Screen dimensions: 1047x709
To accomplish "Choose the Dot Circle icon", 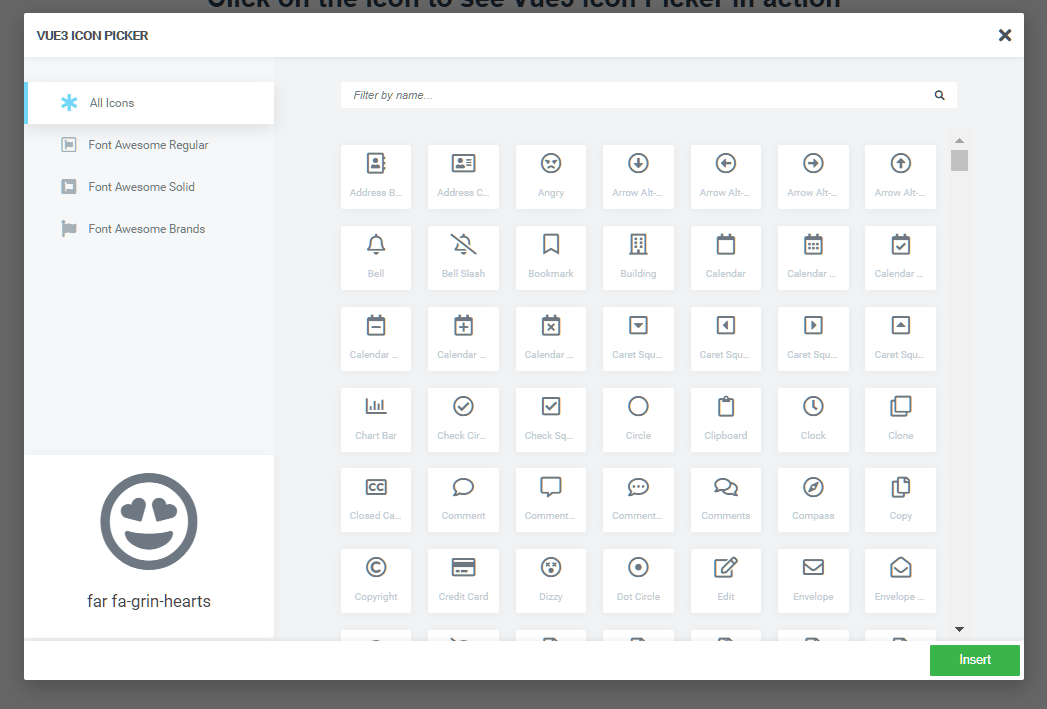I will (638, 580).
